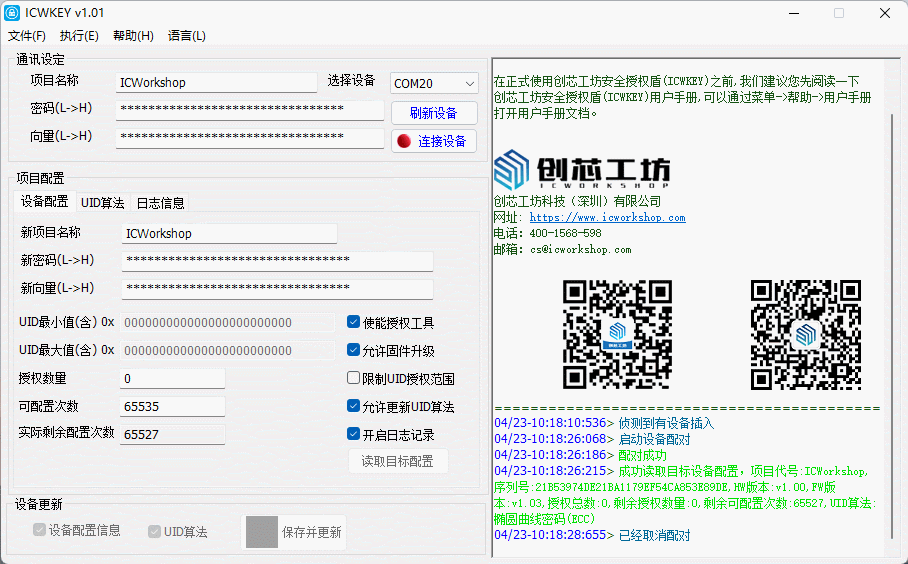
Task: Click the 项目名称 input field
Action: click(216, 82)
